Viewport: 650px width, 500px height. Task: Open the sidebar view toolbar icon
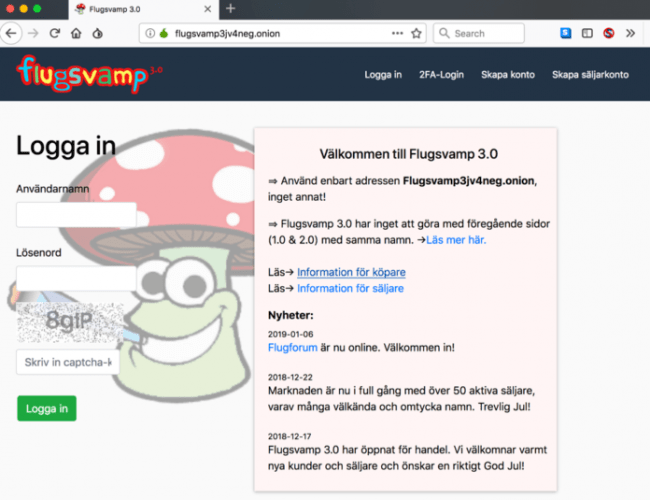click(x=587, y=33)
